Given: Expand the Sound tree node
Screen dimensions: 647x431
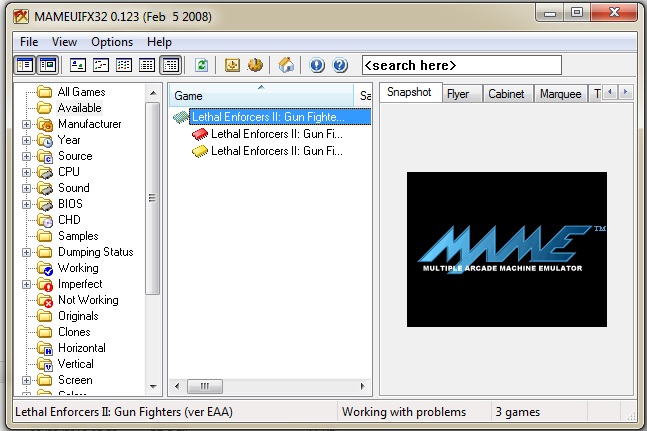Looking at the screenshot, I should (26, 188).
